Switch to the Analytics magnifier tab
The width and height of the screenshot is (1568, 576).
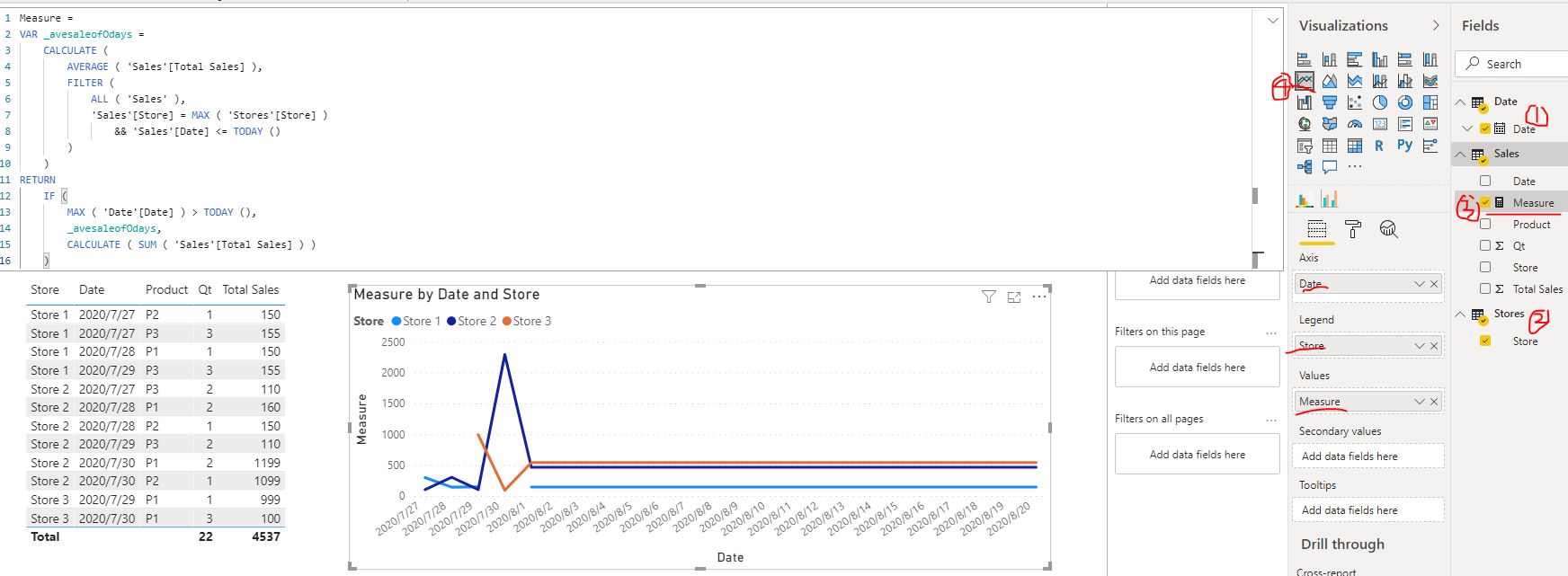click(x=1389, y=230)
